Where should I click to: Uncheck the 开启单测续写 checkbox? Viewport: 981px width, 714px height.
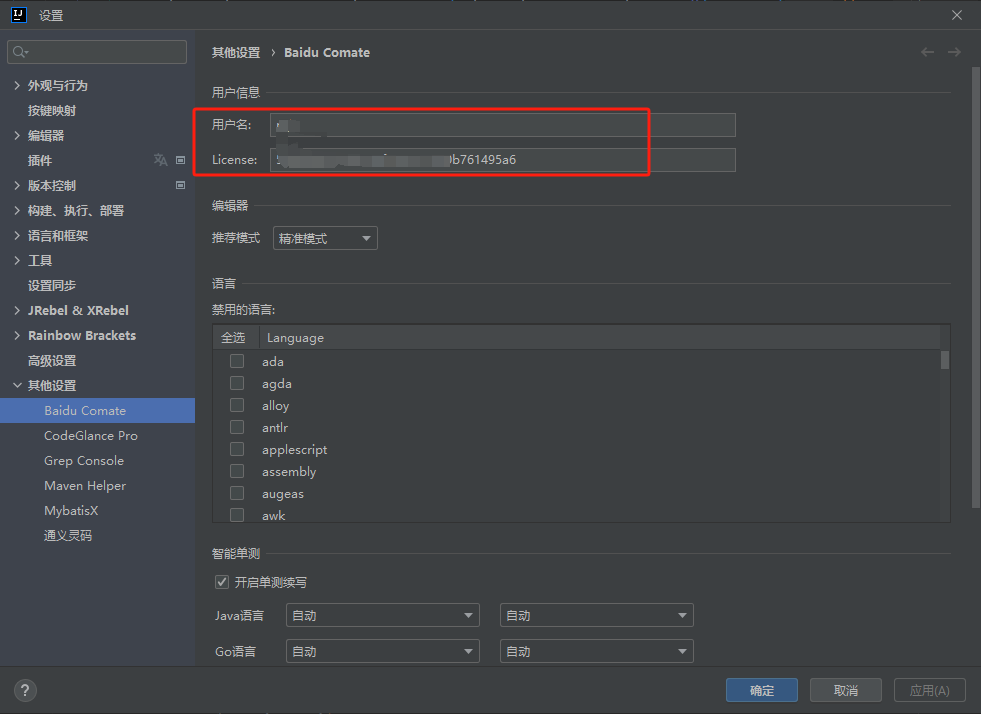pos(222,582)
